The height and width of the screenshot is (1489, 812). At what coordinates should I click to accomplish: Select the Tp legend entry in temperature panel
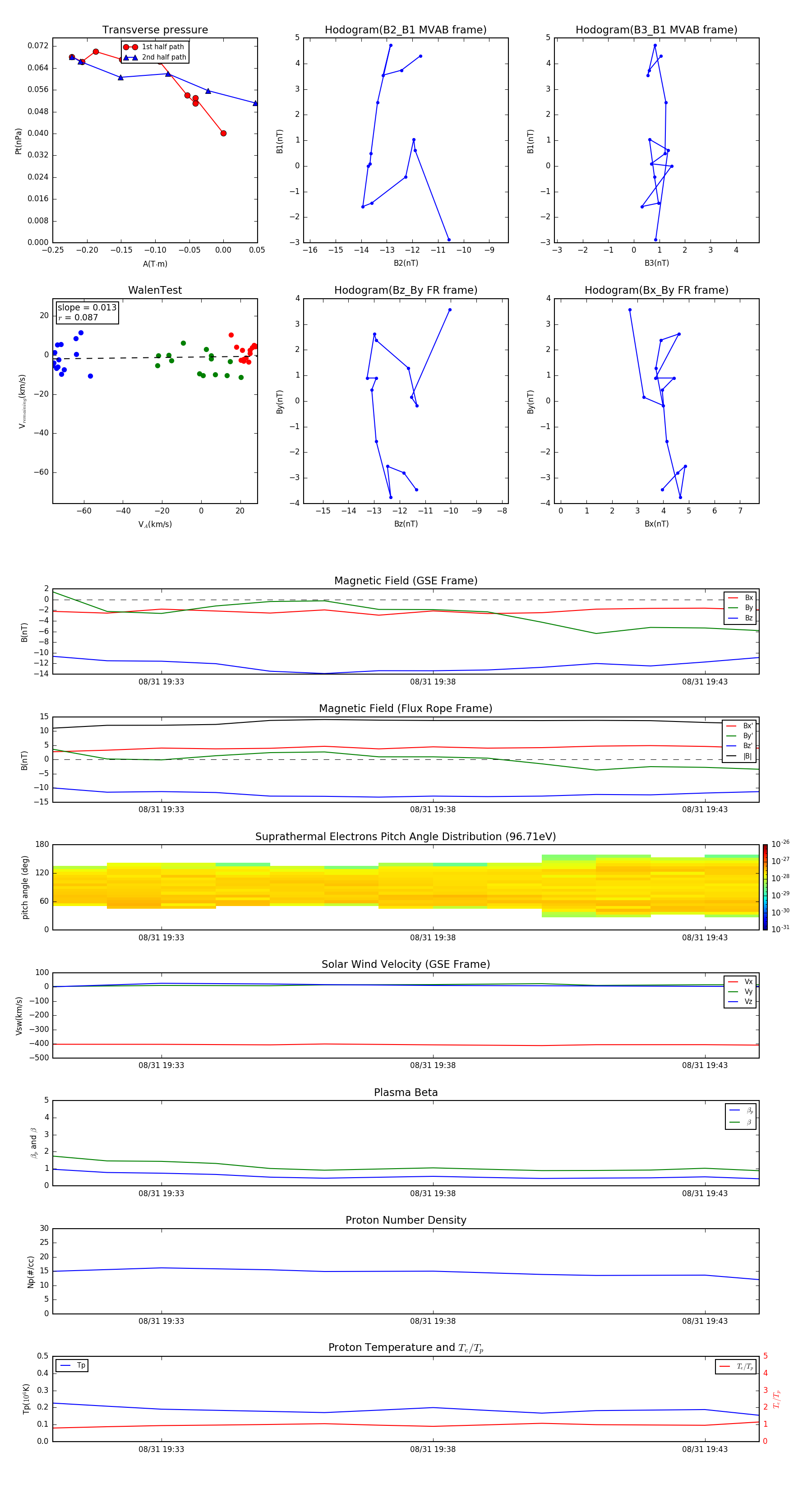(72, 1365)
